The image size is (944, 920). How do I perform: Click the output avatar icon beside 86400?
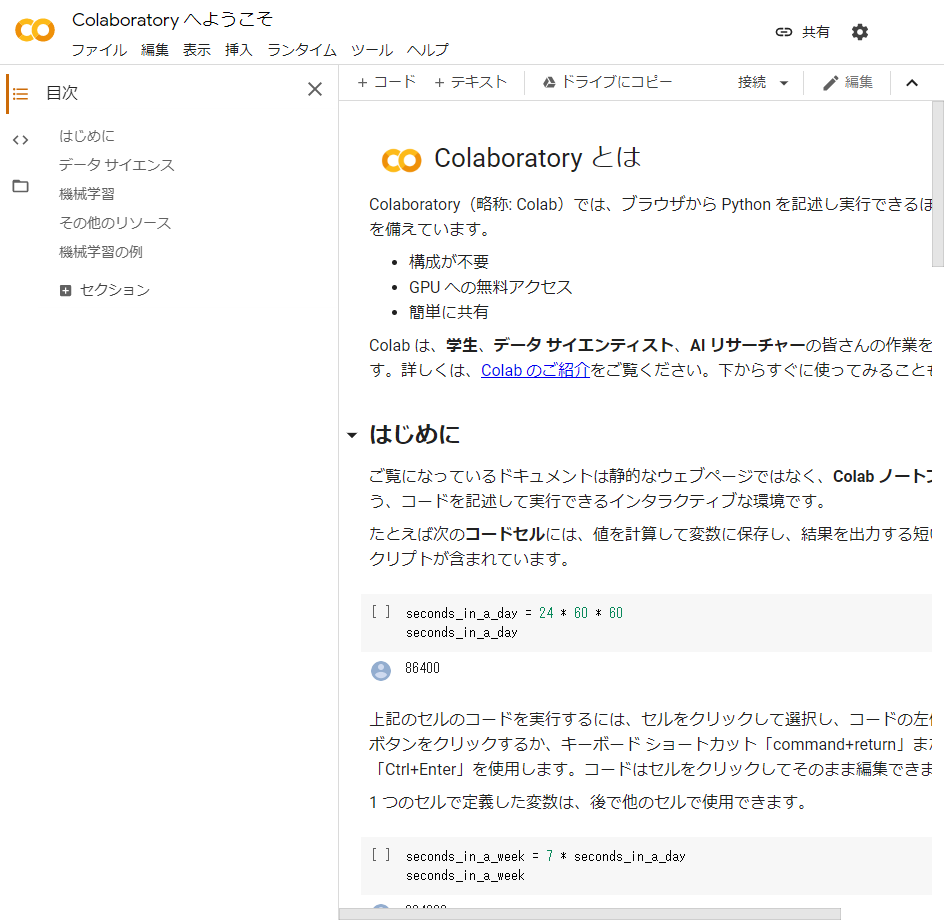click(x=380, y=670)
